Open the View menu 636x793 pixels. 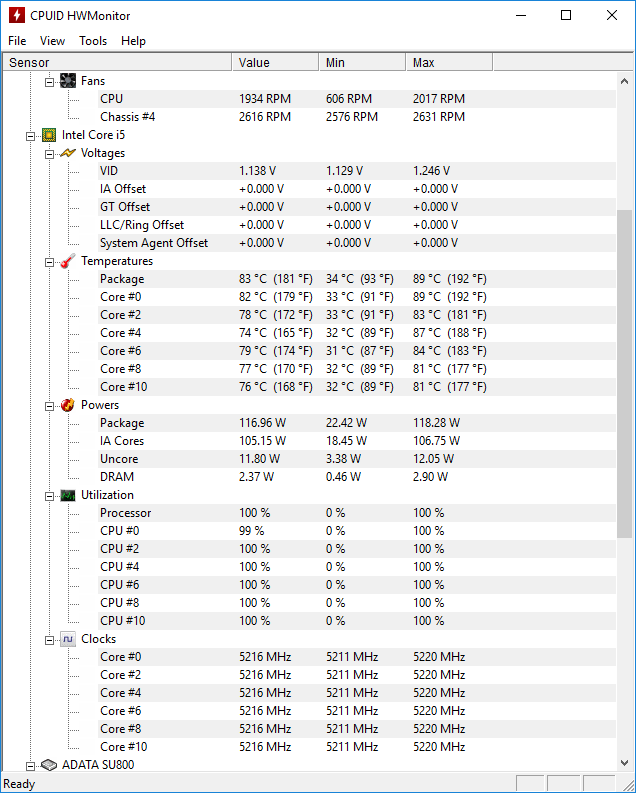coord(52,41)
